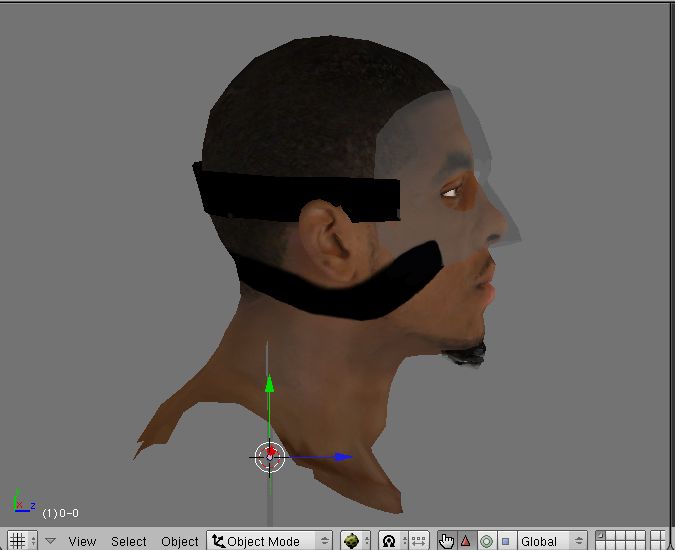
Task: Open the viewport draw type selector
Action: 355,541
